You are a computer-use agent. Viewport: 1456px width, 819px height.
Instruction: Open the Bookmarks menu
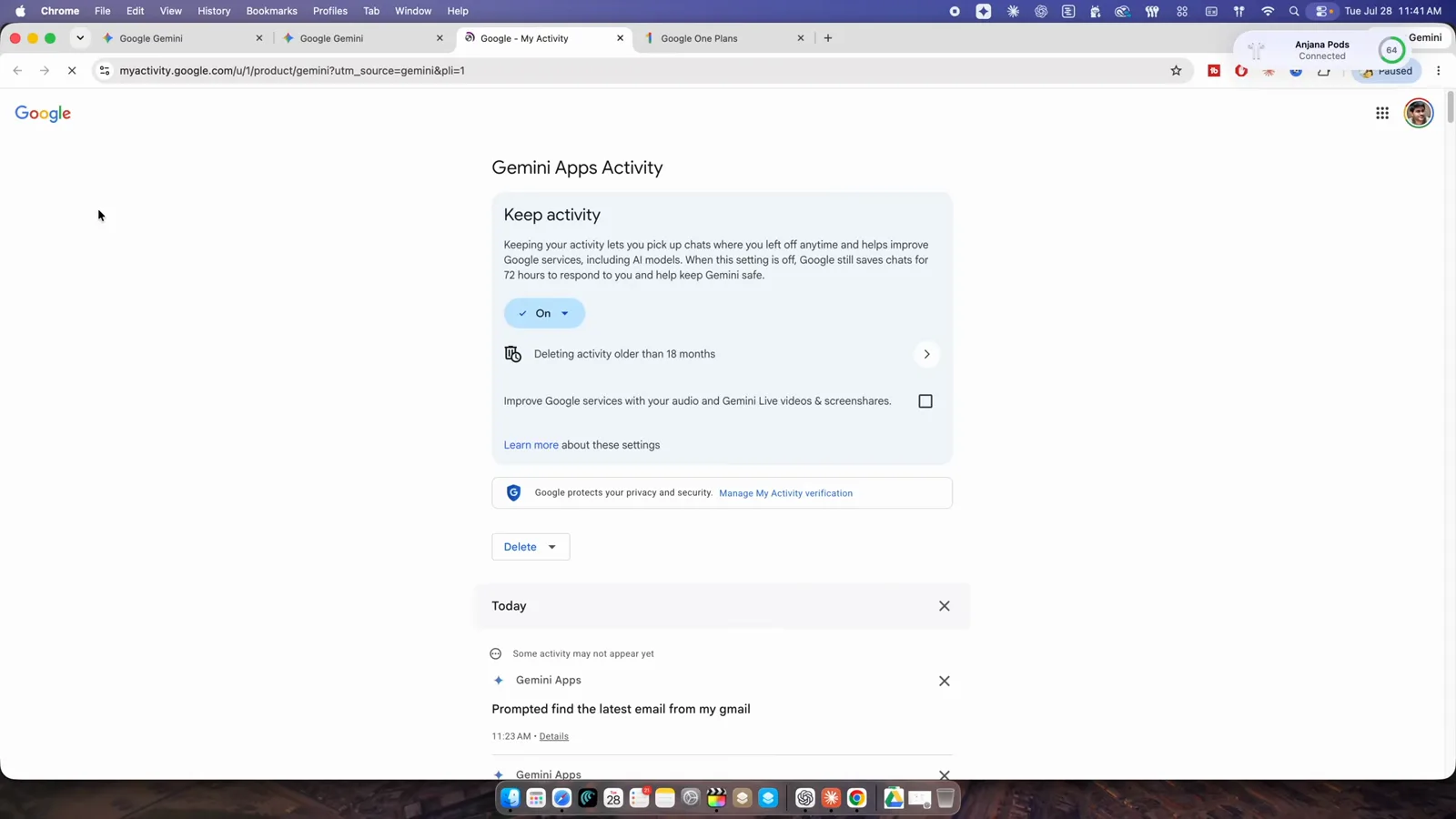pos(271,11)
